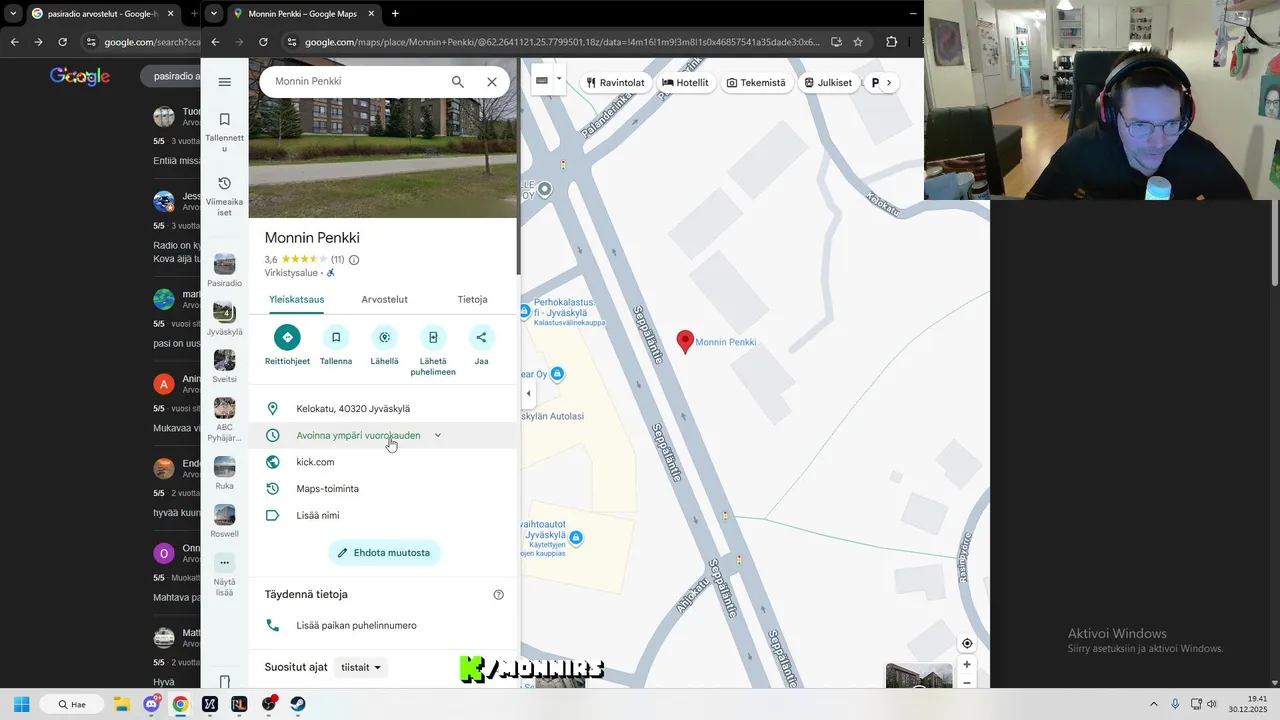Click the Ravintolat category chip
The image size is (1280, 720).
[x=615, y=83]
